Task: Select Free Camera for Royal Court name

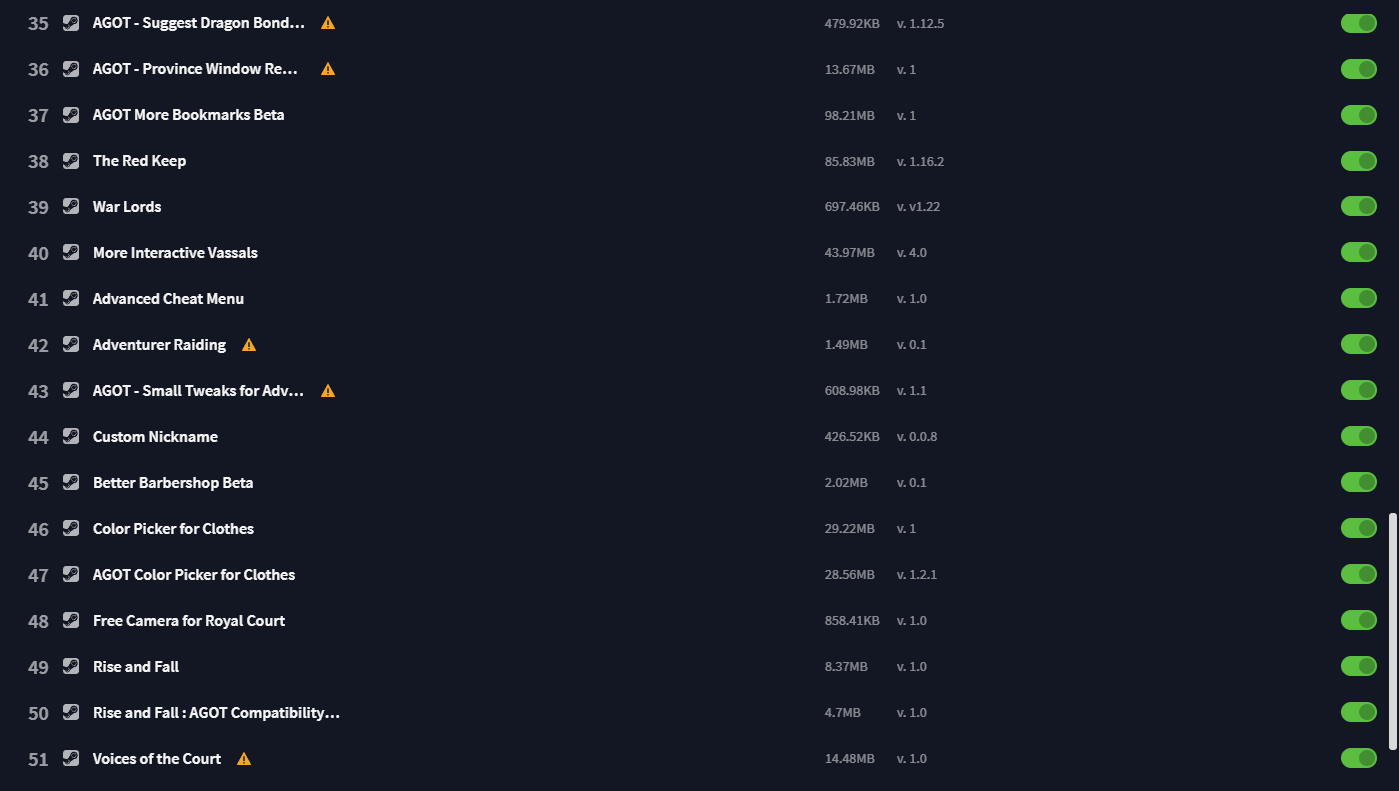Action: click(x=189, y=620)
